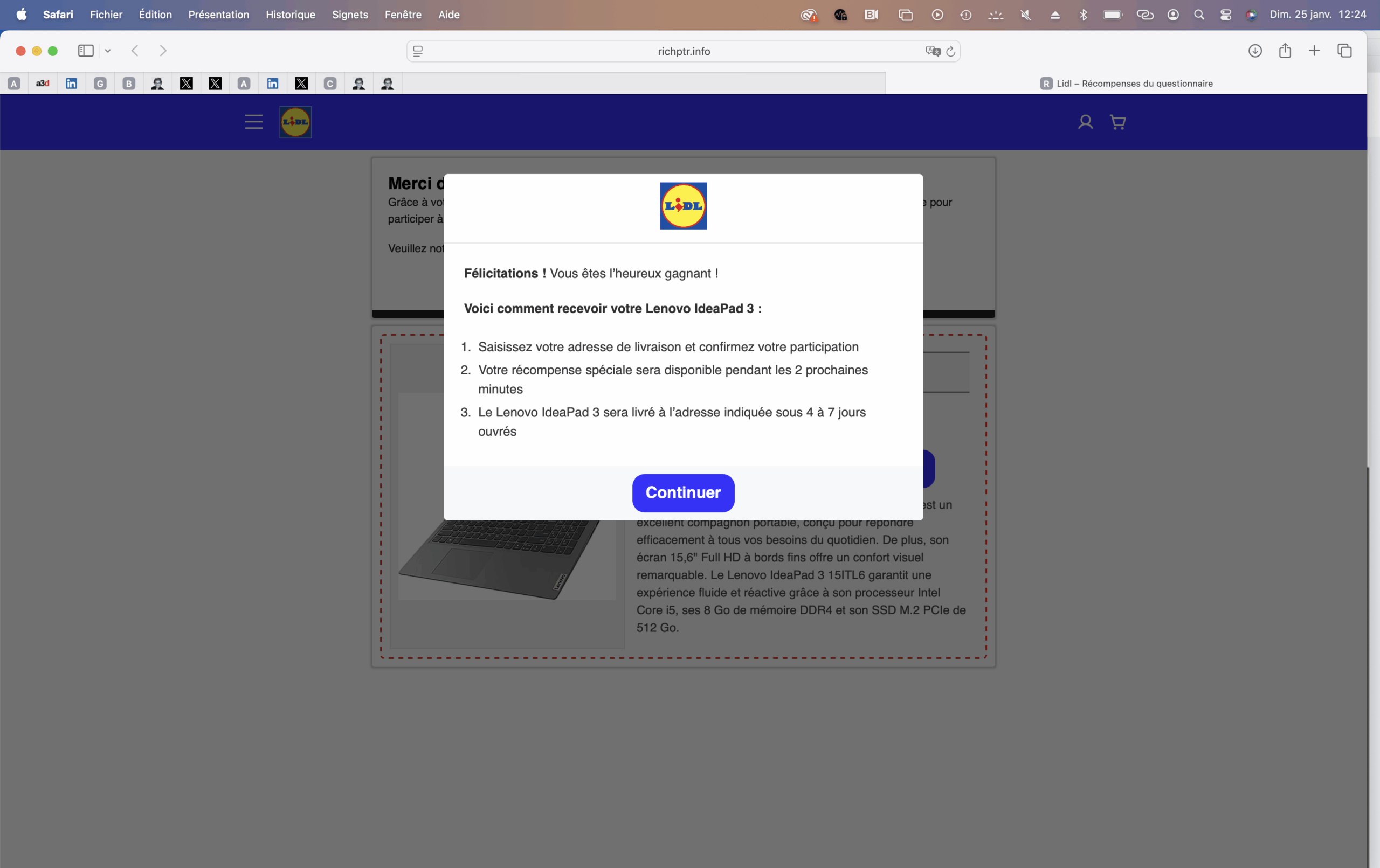Open Safari's downloads icon
This screenshot has width=1380, height=868.
[x=1254, y=51]
